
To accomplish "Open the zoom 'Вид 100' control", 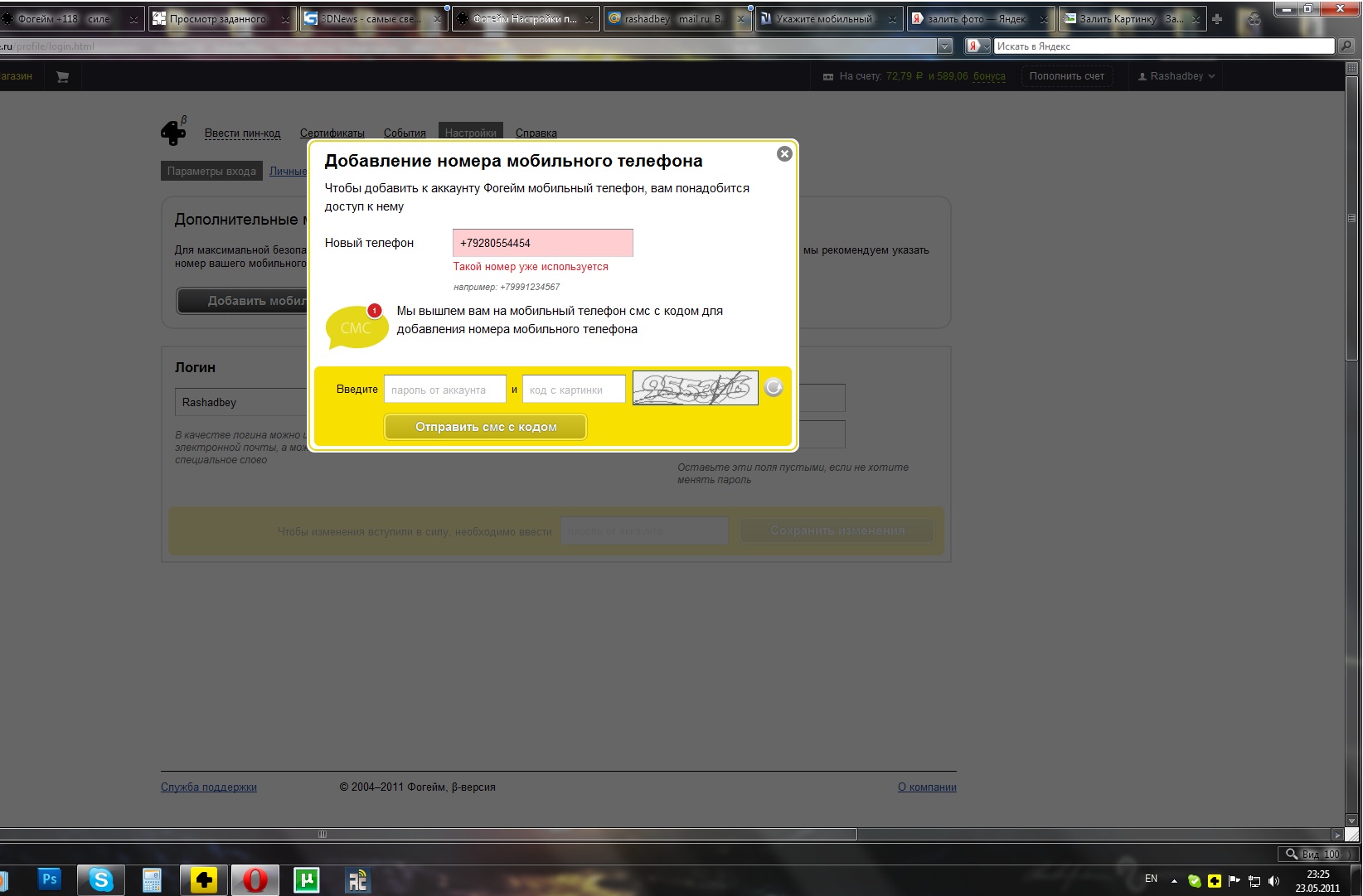I will (1318, 854).
